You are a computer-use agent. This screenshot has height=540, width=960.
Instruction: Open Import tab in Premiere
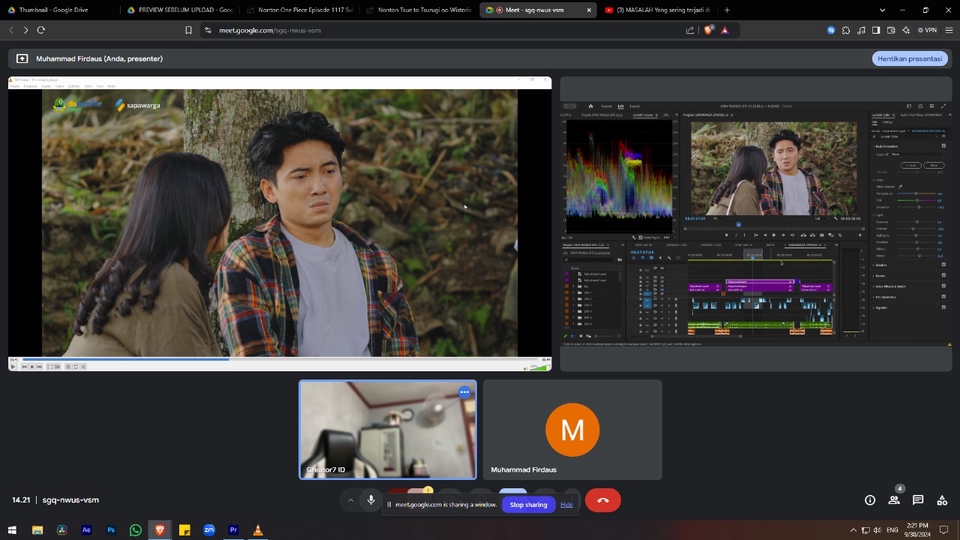click(x=606, y=106)
